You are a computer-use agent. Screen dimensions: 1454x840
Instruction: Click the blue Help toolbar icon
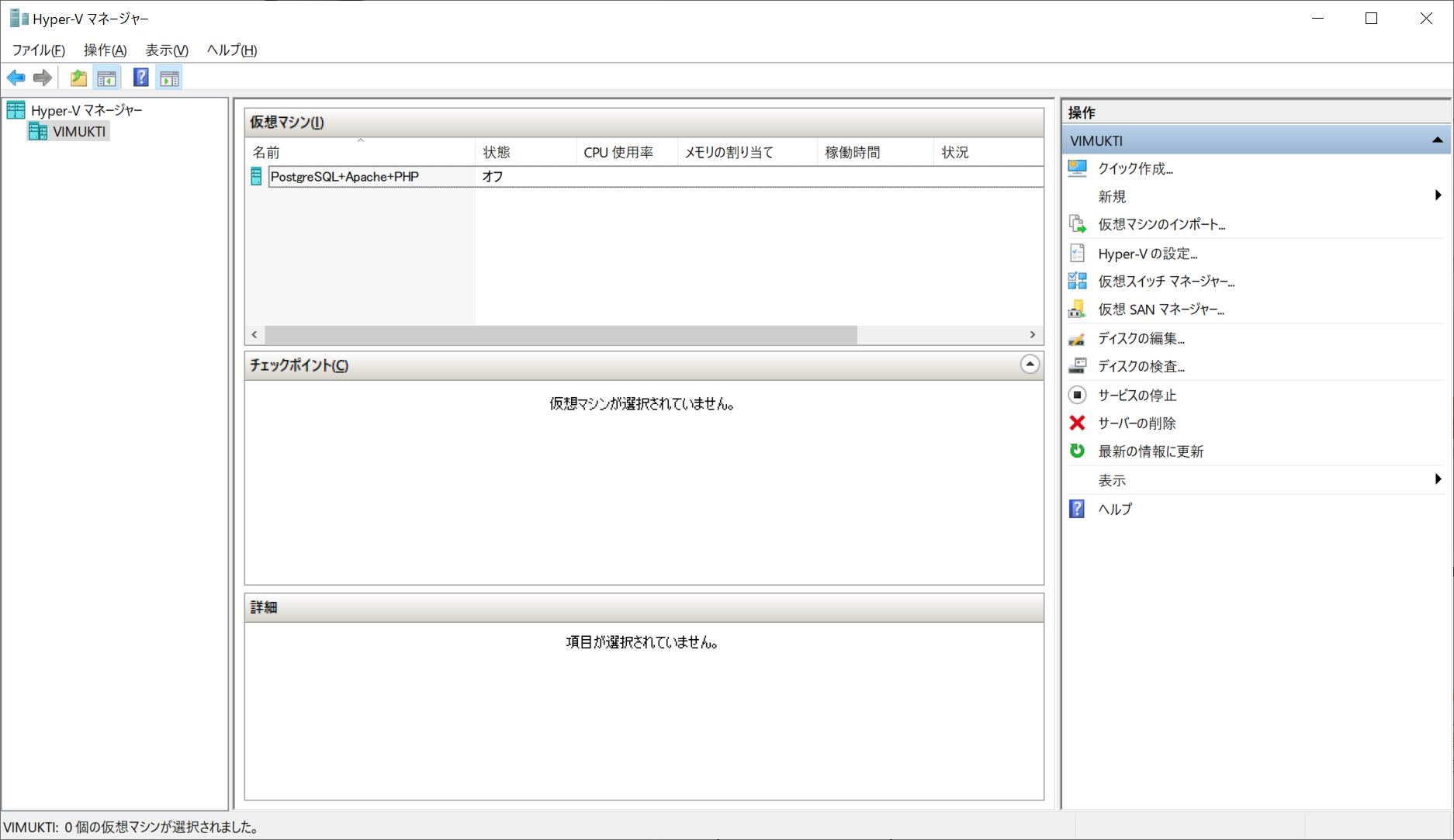coord(140,78)
